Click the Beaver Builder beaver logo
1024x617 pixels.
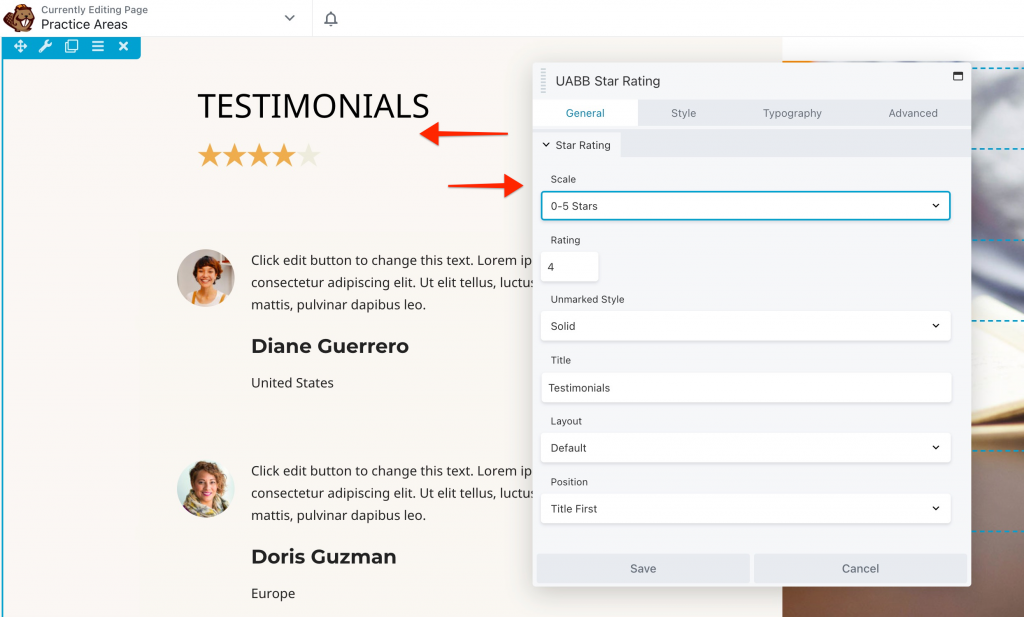point(21,18)
